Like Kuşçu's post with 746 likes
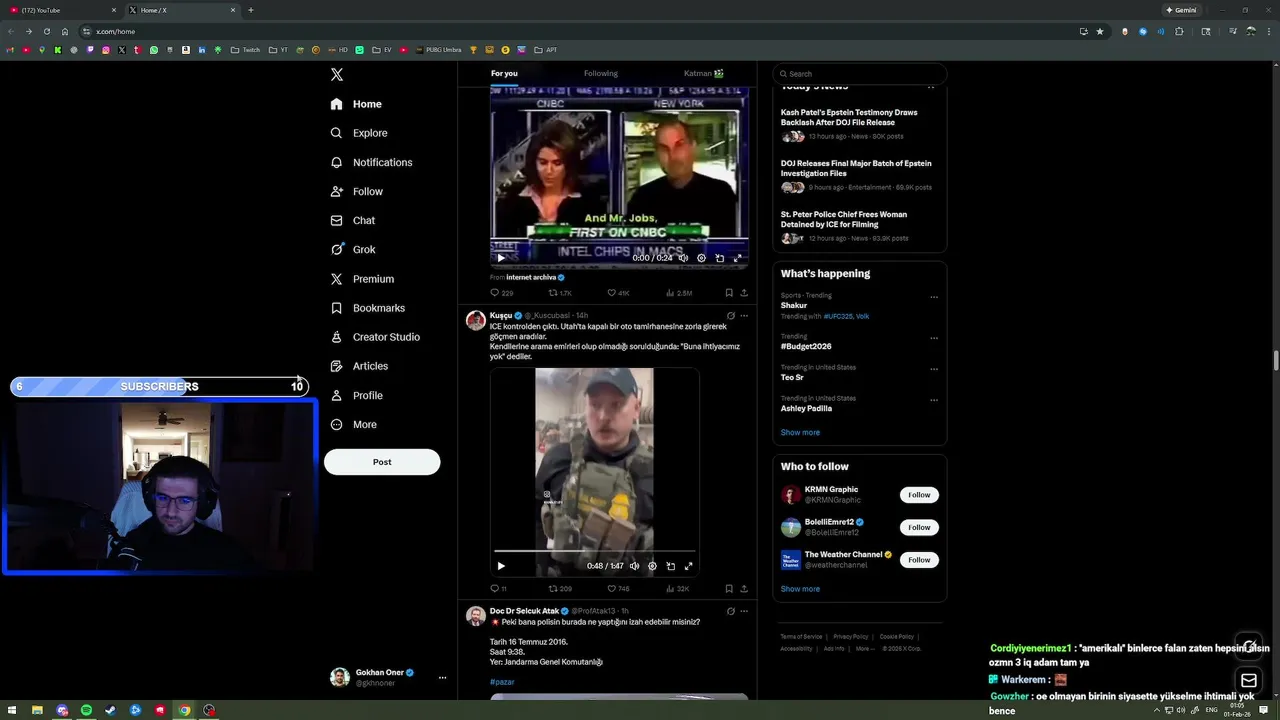This screenshot has height=720, width=1280. point(618,589)
